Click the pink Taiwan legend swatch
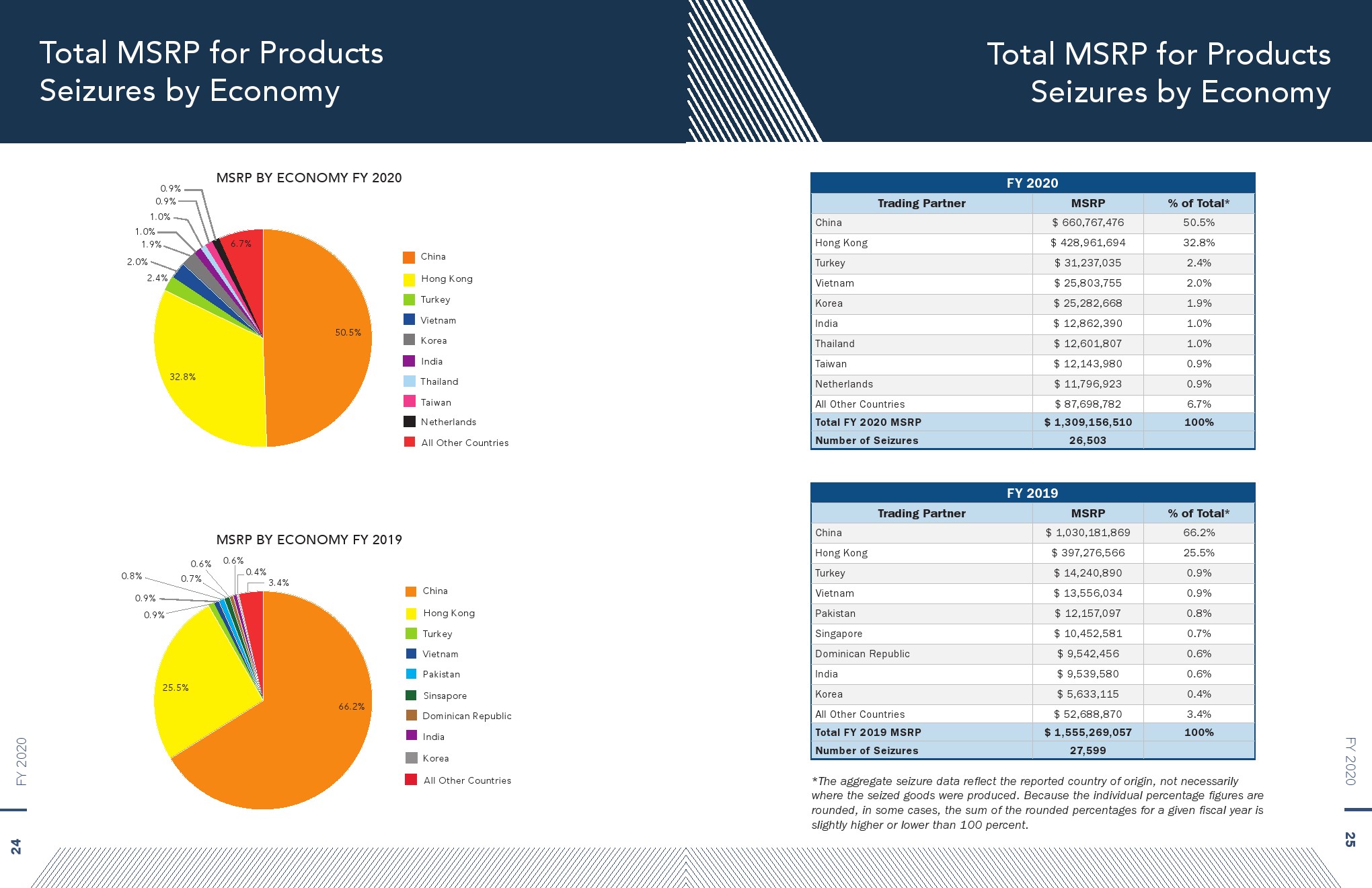This screenshot has height=888, width=1372. pyautogui.click(x=409, y=402)
